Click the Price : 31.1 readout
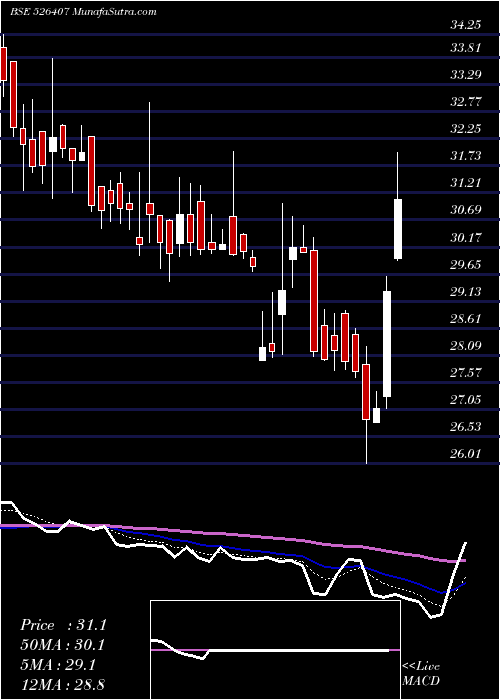This screenshot has width=500, height=700. 63,625
